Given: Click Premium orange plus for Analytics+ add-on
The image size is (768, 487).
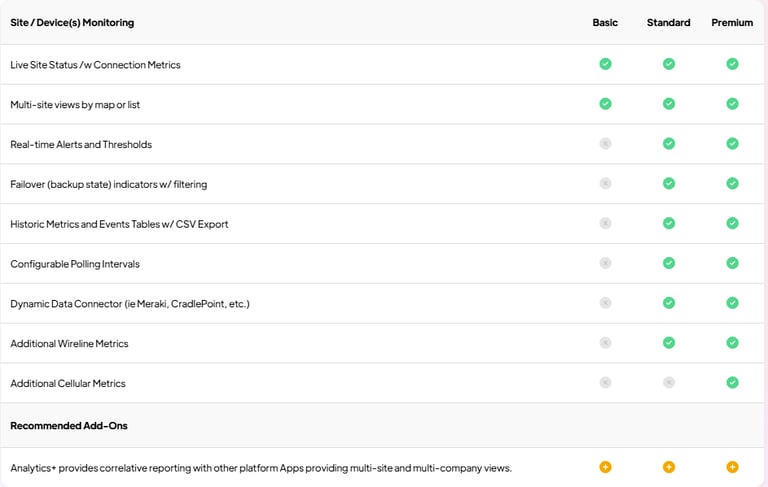Looking at the screenshot, I should click(x=732, y=467).
